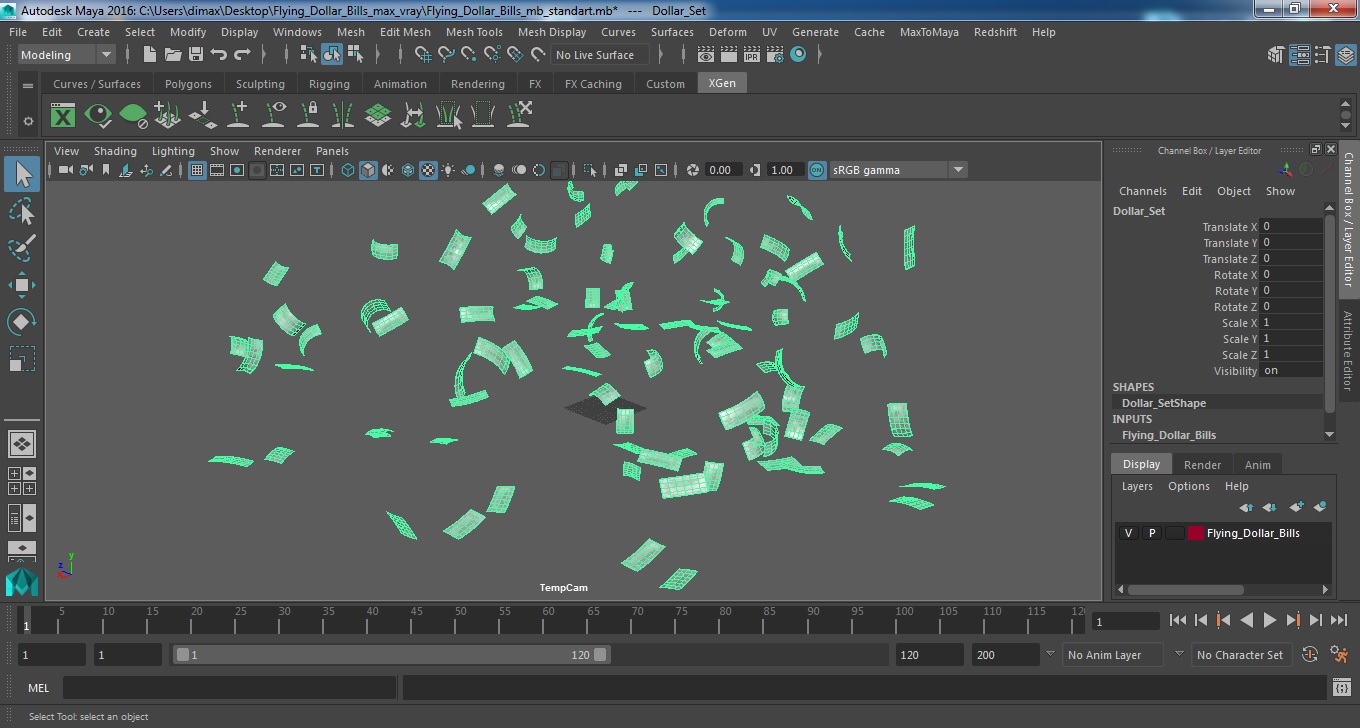
Task: Activate the Scale tool in the toolbox
Action: coord(22,358)
